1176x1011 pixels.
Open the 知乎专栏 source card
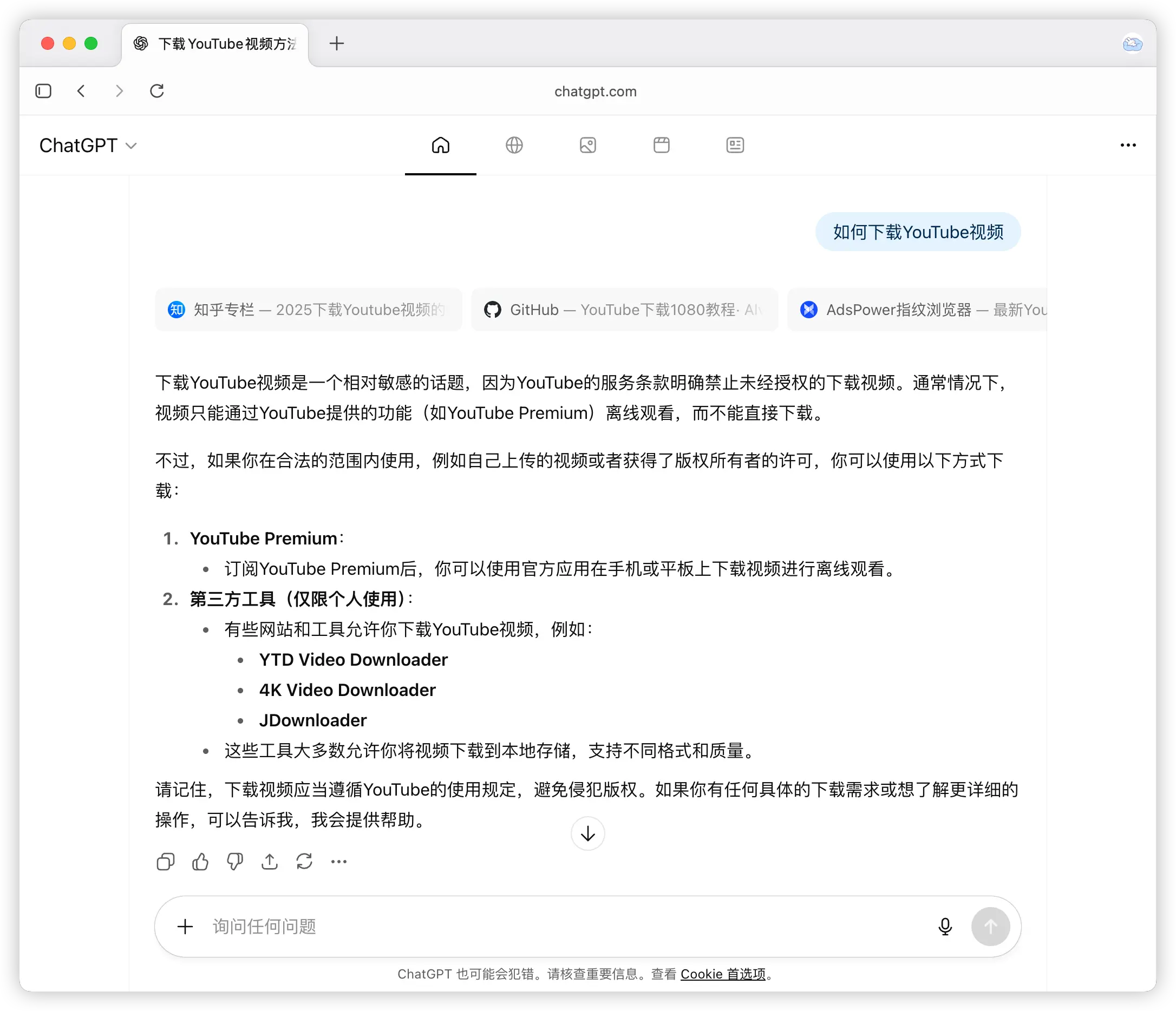click(308, 310)
